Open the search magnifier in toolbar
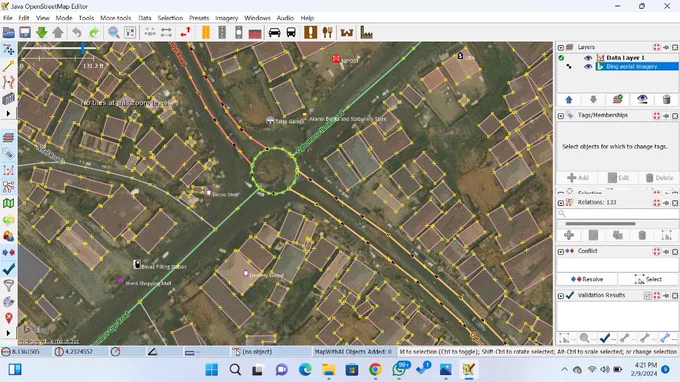Viewport: 680px width, 382px height. click(x=114, y=33)
